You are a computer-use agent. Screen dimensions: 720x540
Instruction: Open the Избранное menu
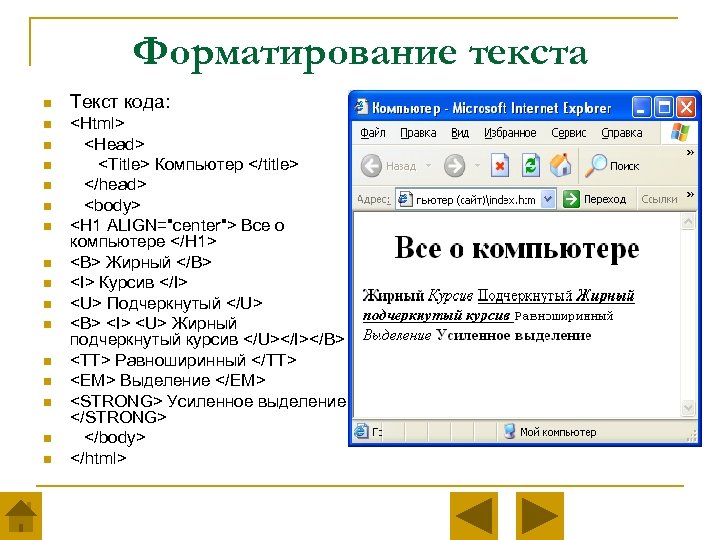510,133
